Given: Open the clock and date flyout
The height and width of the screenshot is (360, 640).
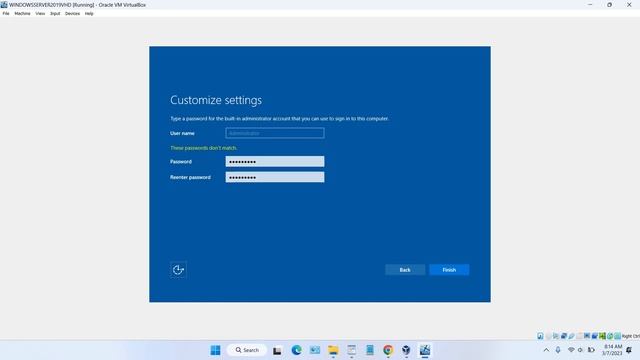Looking at the screenshot, I should [x=612, y=350].
